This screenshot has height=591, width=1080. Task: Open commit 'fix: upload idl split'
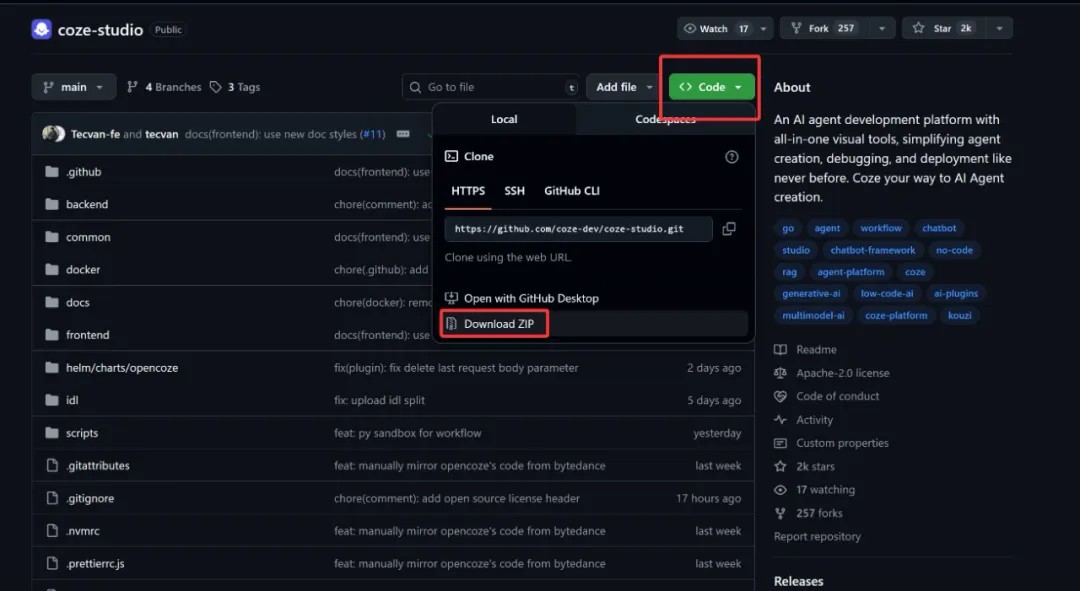point(380,400)
